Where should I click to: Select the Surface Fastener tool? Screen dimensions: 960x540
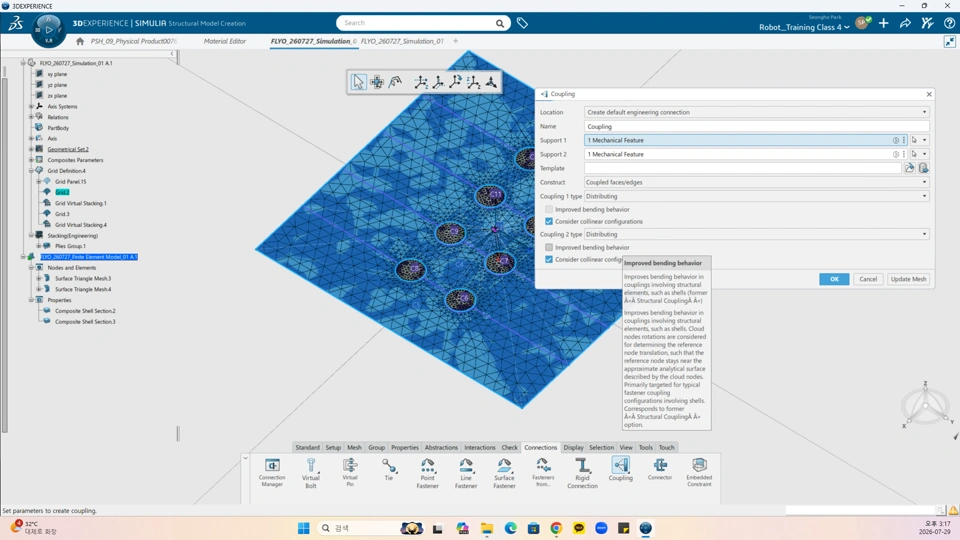coord(504,473)
